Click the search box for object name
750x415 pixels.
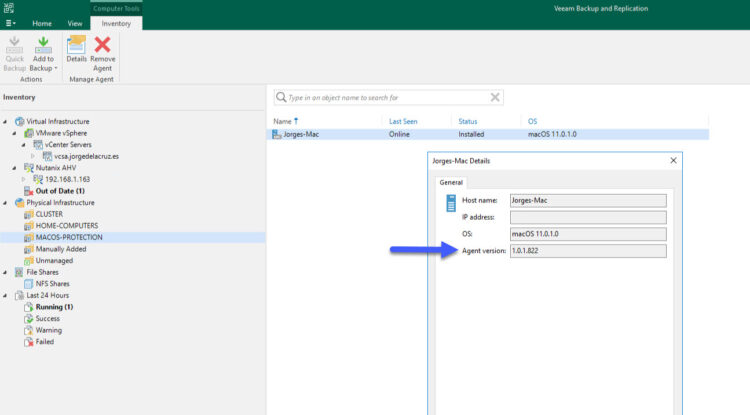pos(388,98)
